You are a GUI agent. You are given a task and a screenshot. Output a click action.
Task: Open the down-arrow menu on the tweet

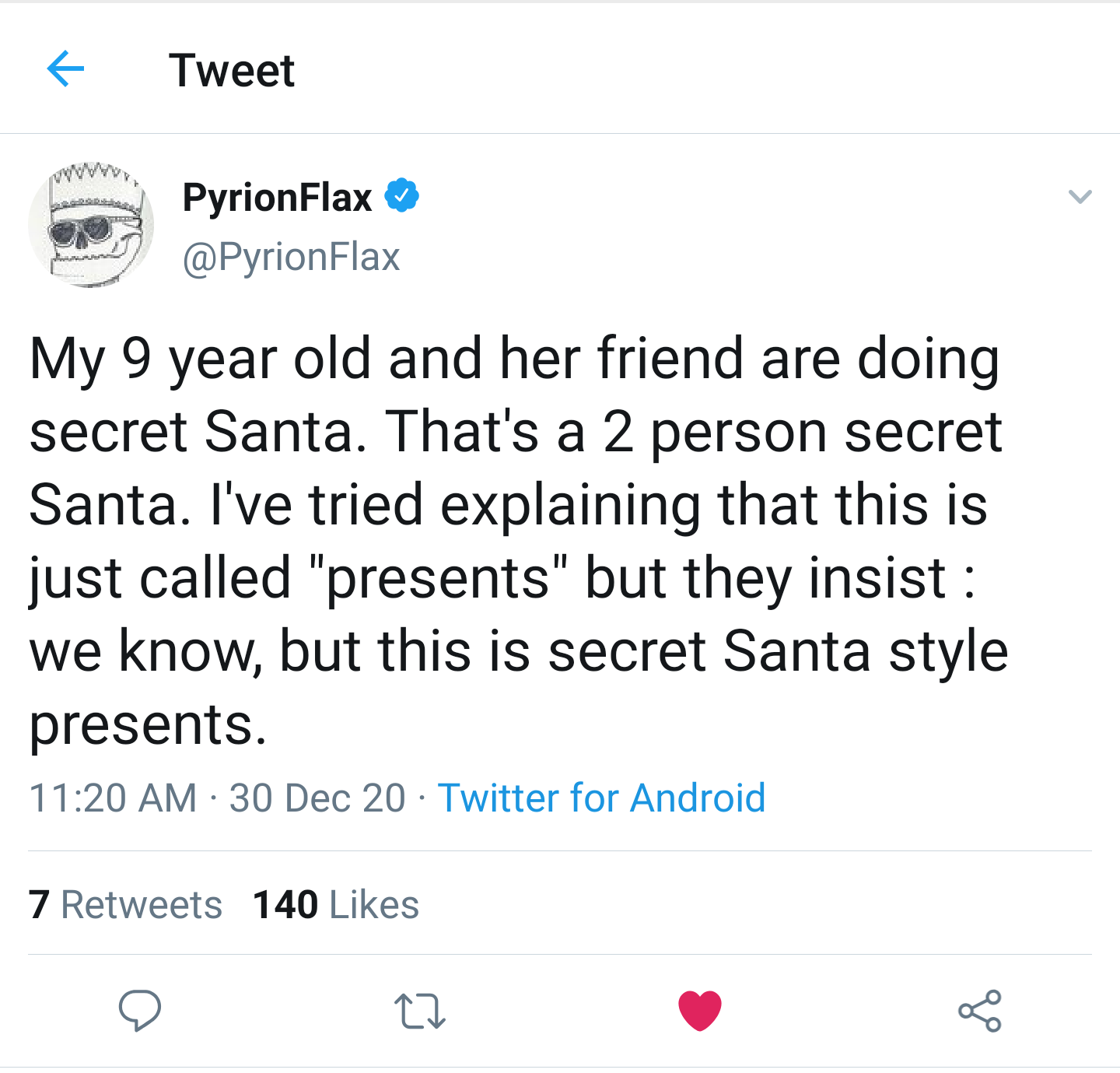pyautogui.click(x=1080, y=197)
